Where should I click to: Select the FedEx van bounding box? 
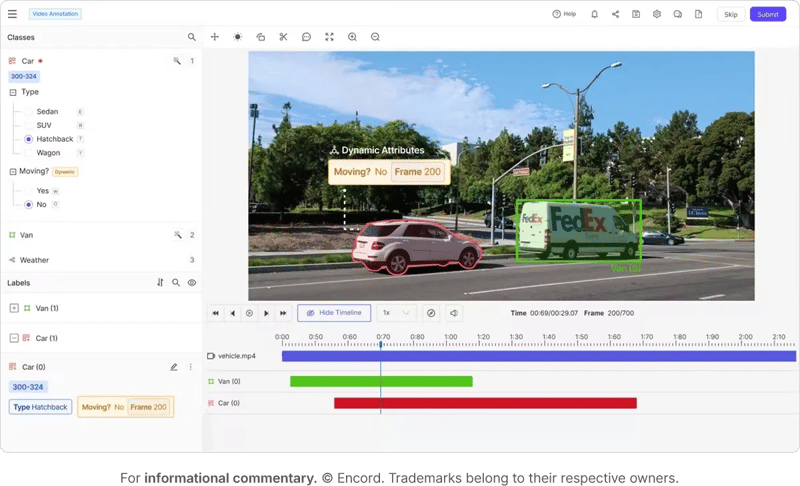pos(579,231)
